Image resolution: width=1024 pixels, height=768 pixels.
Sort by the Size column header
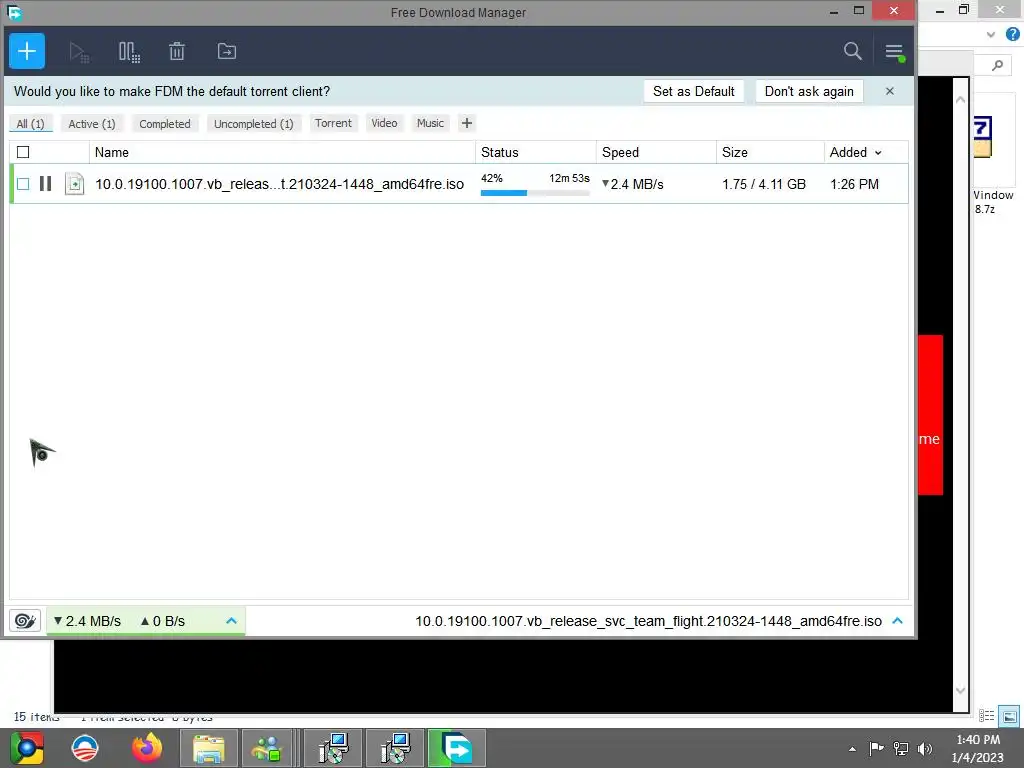coord(735,152)
